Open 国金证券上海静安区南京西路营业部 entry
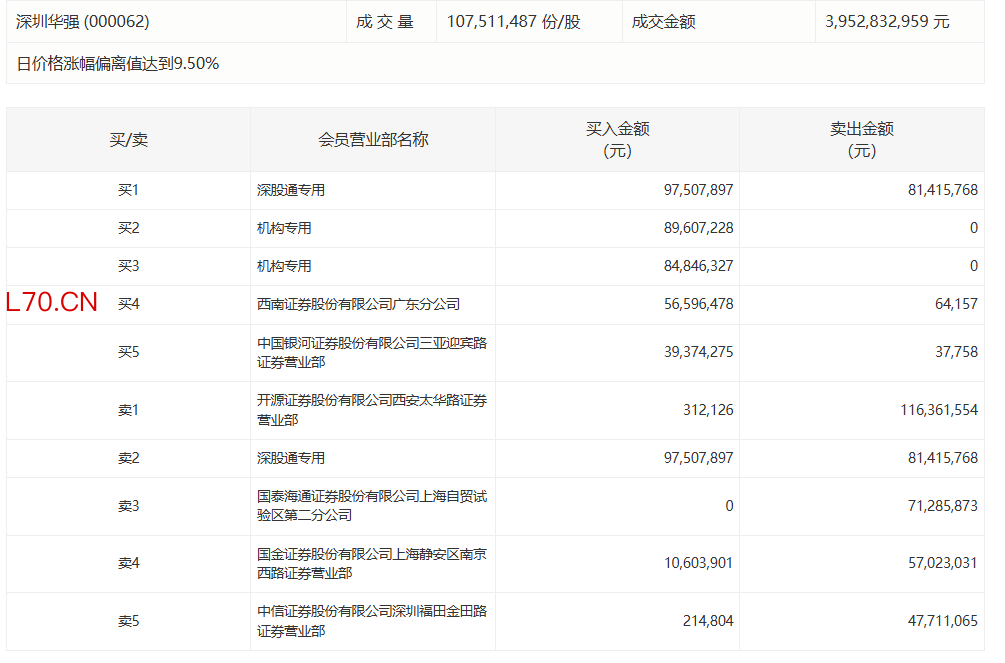The width and height of the screenshot is (1005, 663). point(371,563)
